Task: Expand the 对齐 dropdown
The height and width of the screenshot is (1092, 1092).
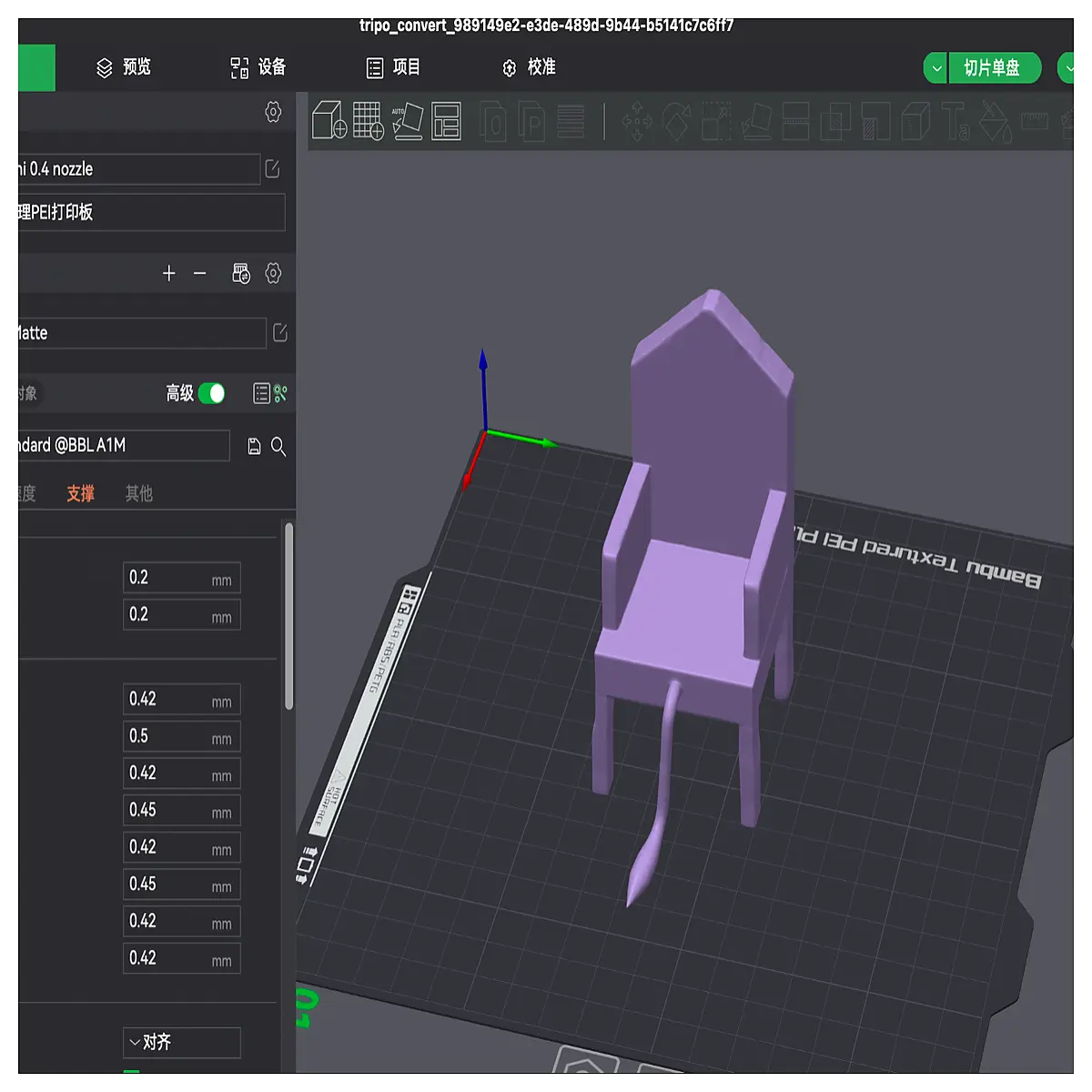Action: tap(182, 1043)
